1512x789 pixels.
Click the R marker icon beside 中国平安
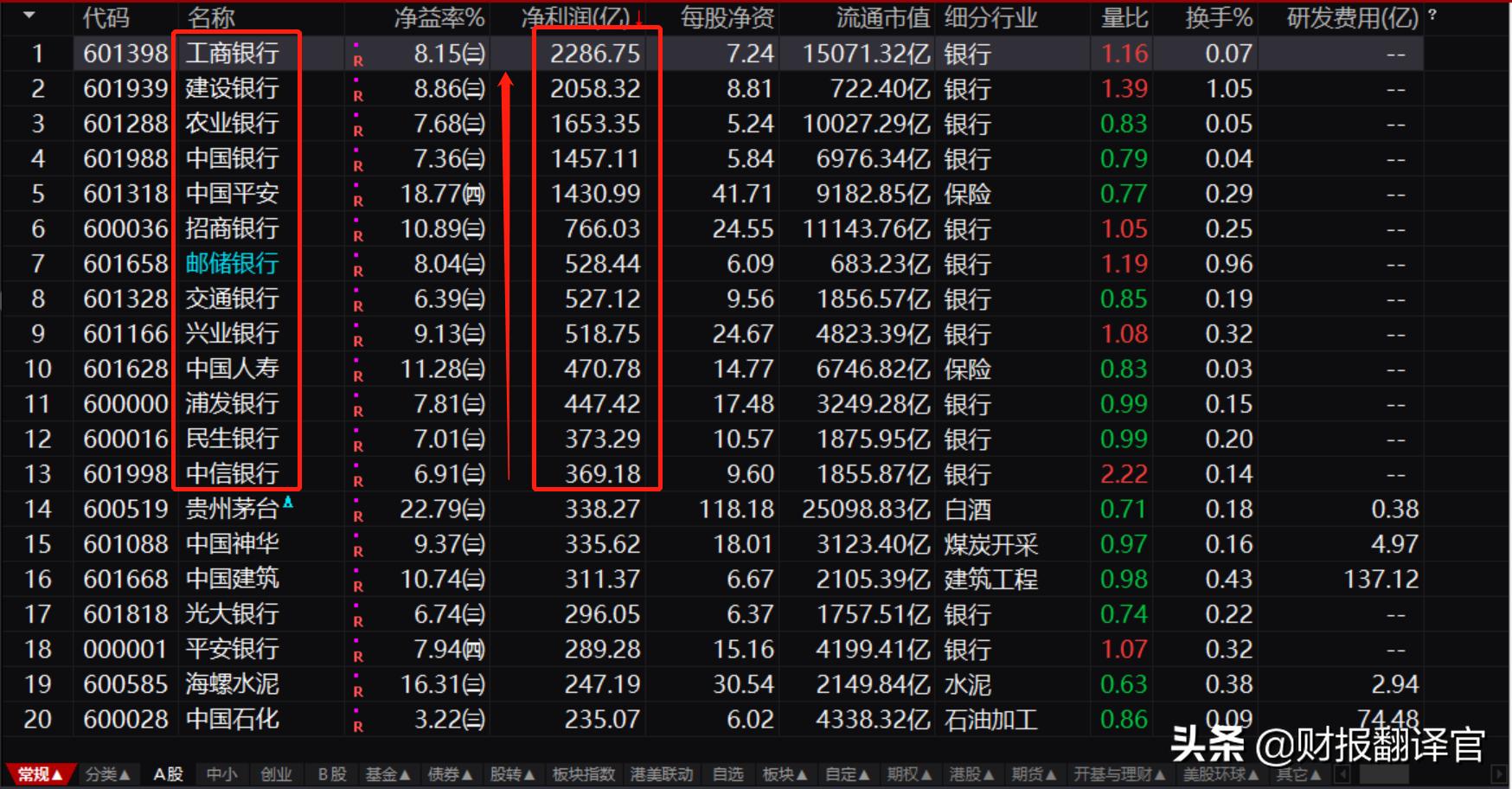357,199
